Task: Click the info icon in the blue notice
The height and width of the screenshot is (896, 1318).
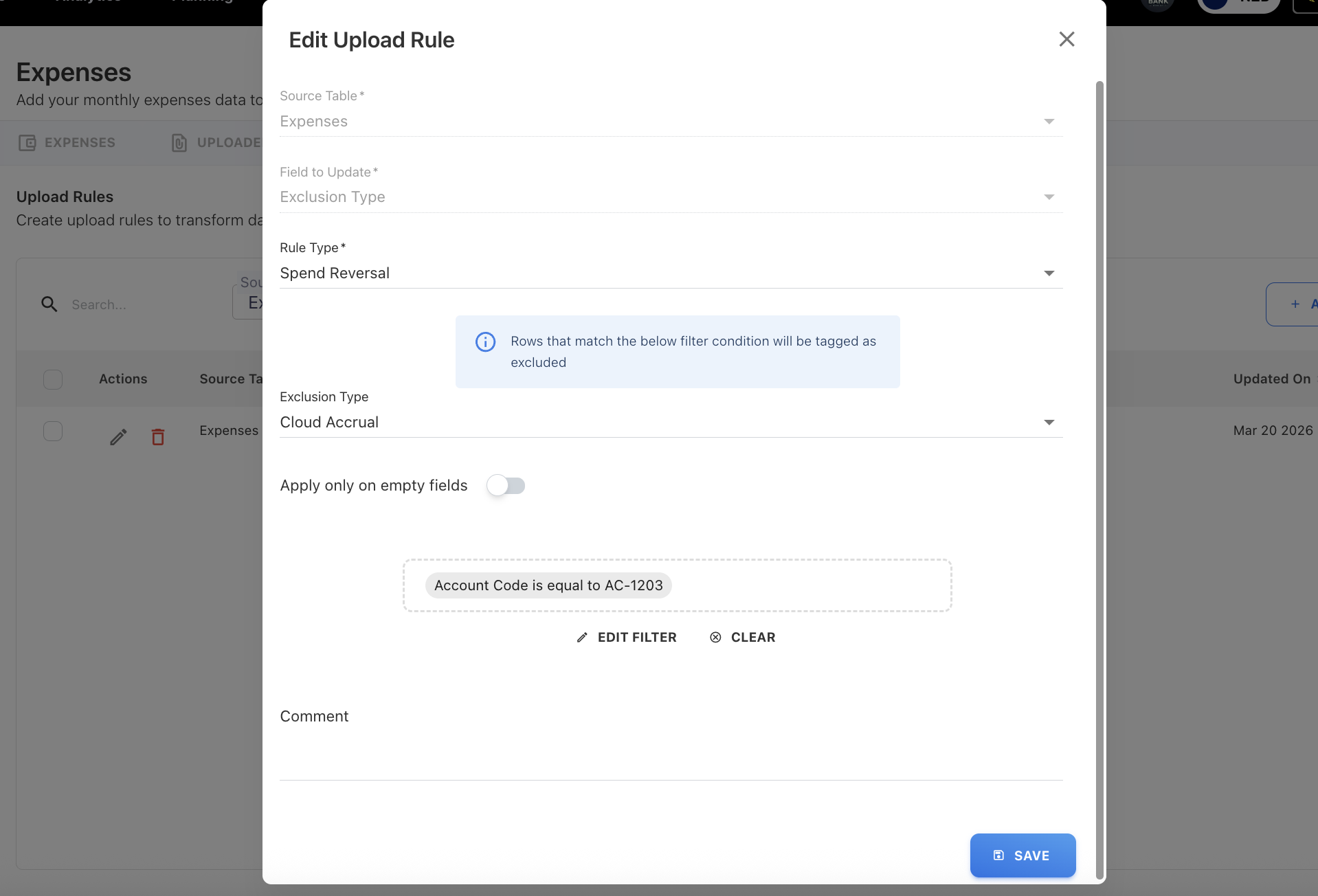Action: tap(485, 341)
